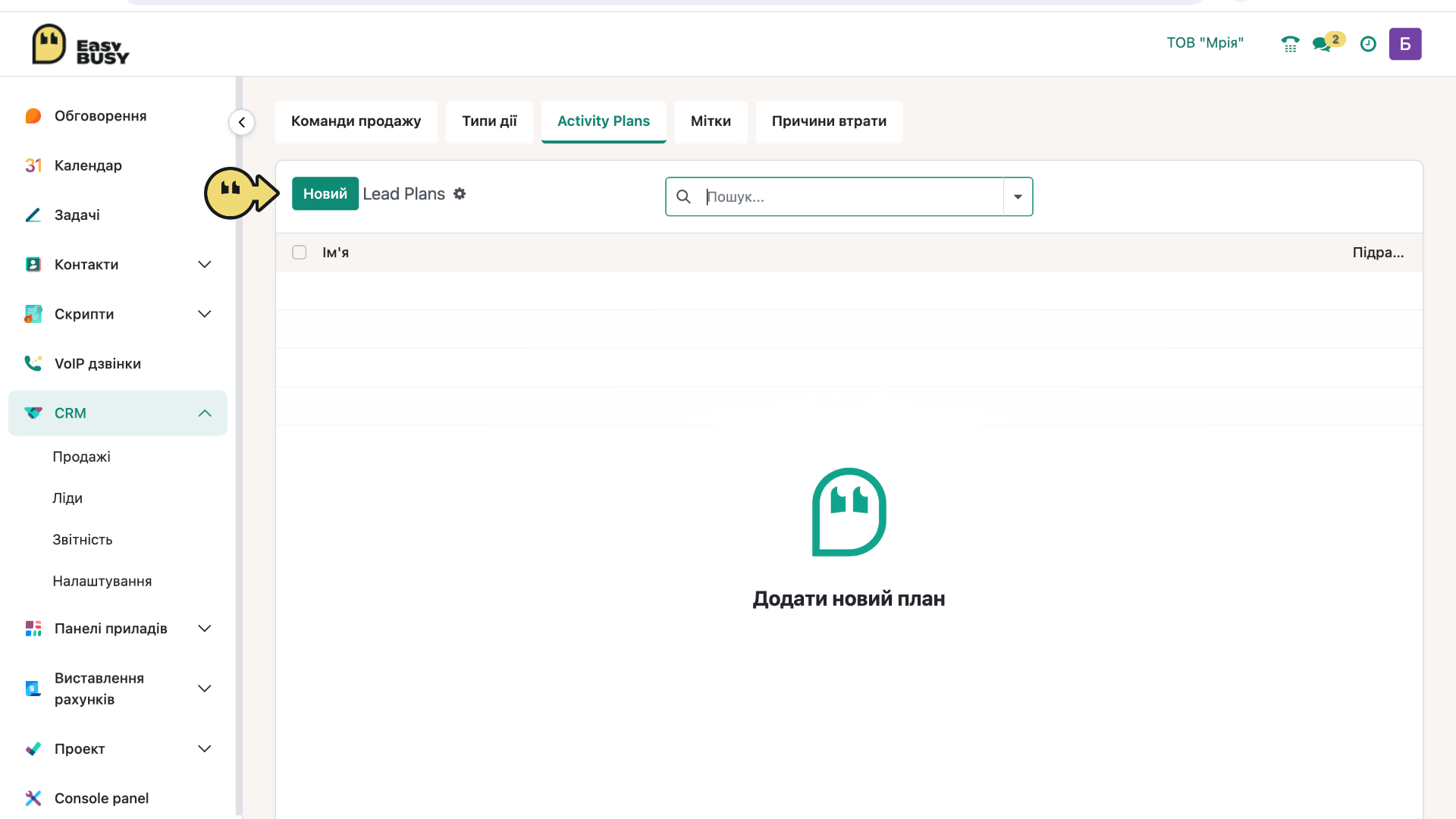Screen dimensions: 1456x819
Task: Click the Новий button
Action: (325, 194)
